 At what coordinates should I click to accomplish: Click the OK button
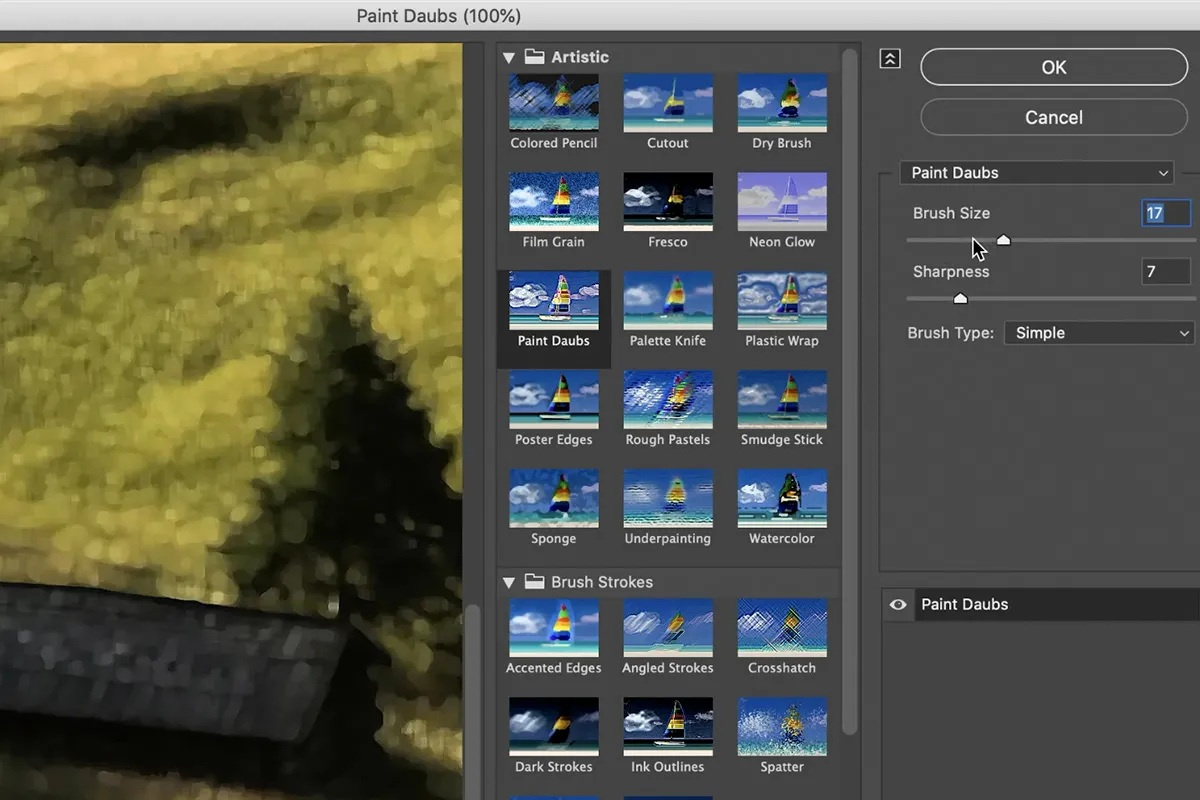tap(1054, 67)
